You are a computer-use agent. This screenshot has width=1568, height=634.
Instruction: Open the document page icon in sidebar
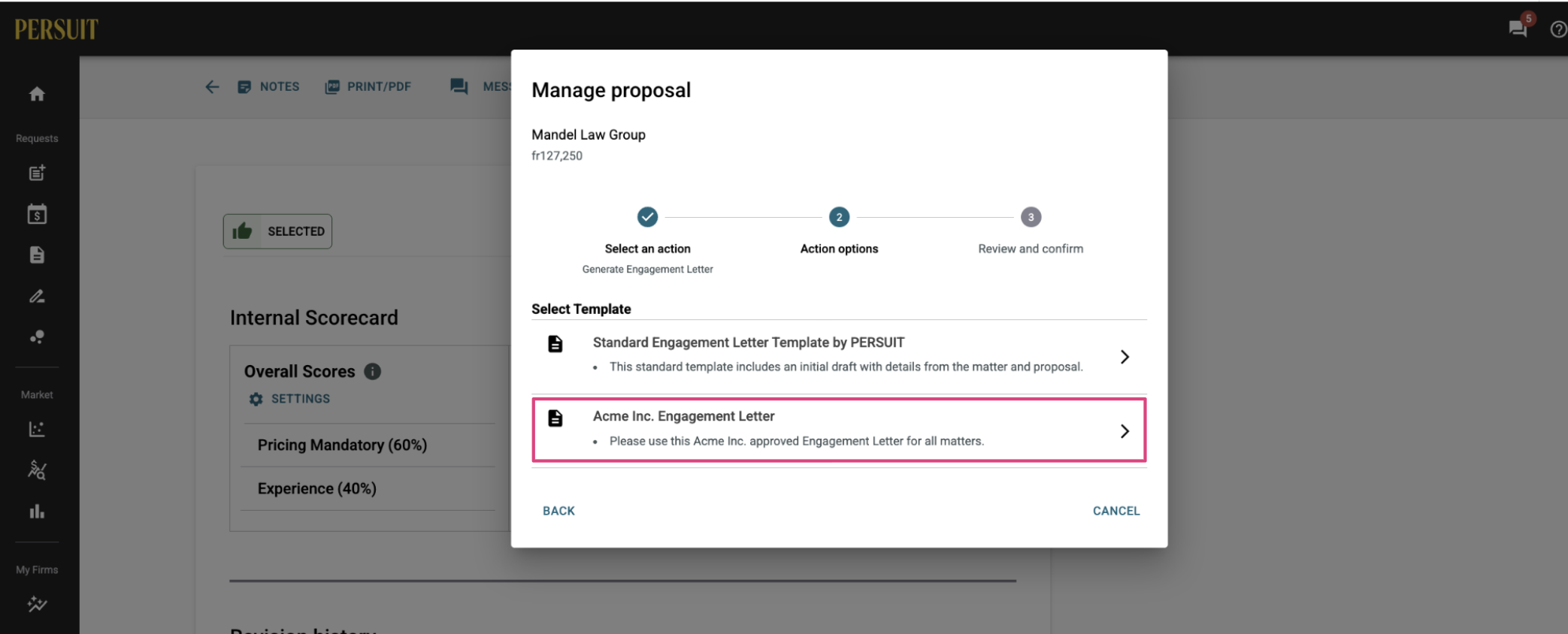[37, 255]
